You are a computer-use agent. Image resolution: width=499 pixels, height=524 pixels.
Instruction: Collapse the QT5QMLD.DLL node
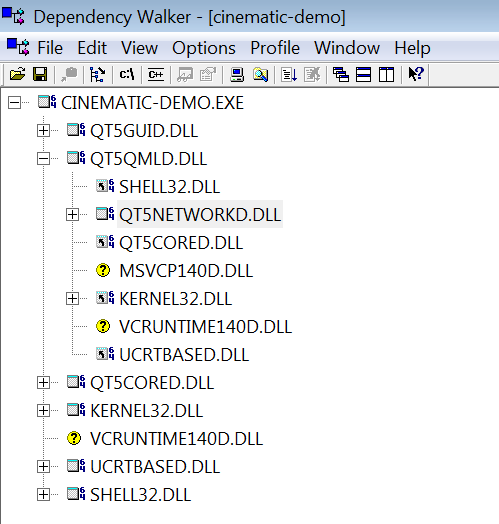pyautogui.click(x=43, y=158)
